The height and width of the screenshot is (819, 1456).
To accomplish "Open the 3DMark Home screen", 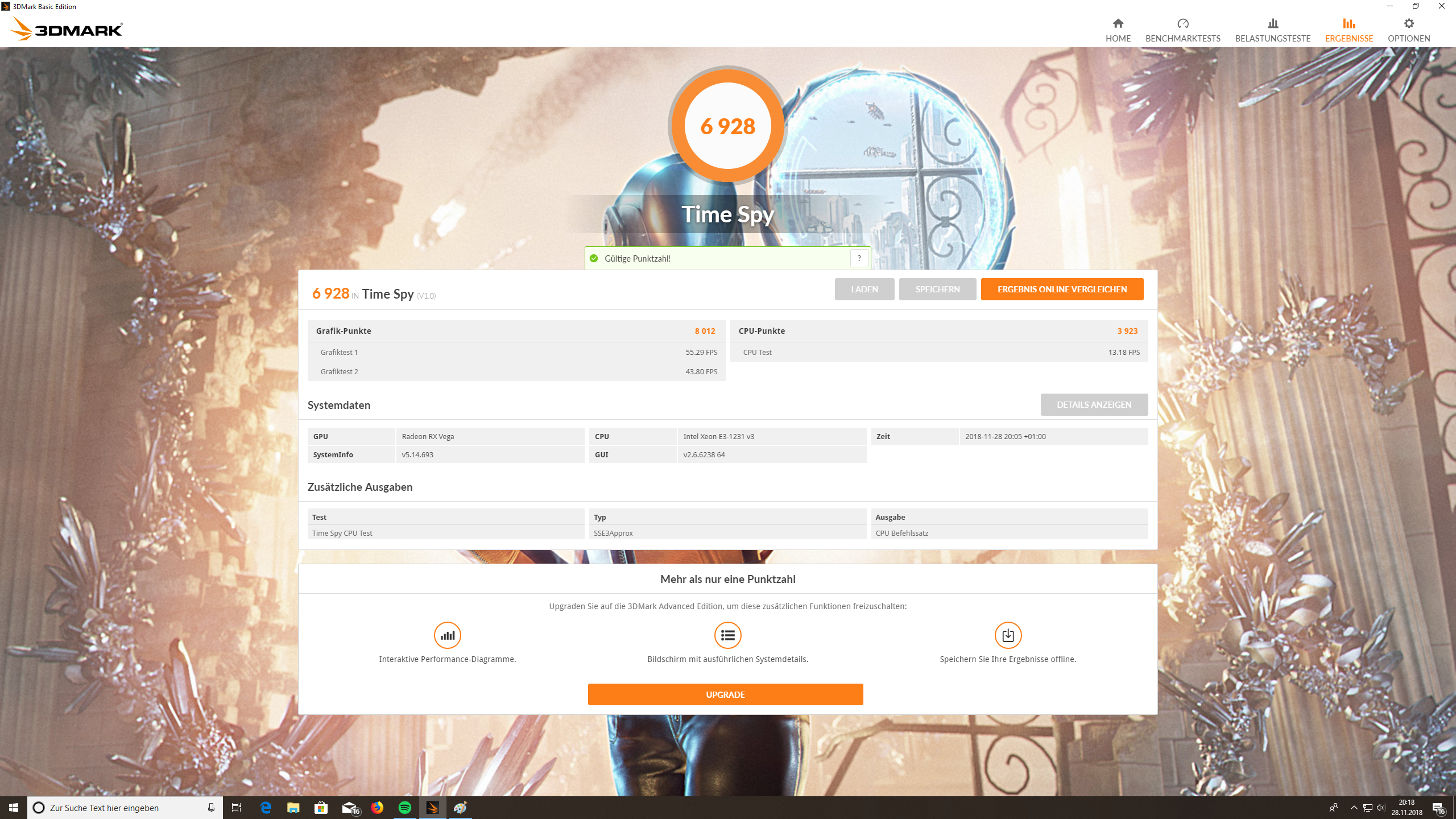I will click(1118, 30).
